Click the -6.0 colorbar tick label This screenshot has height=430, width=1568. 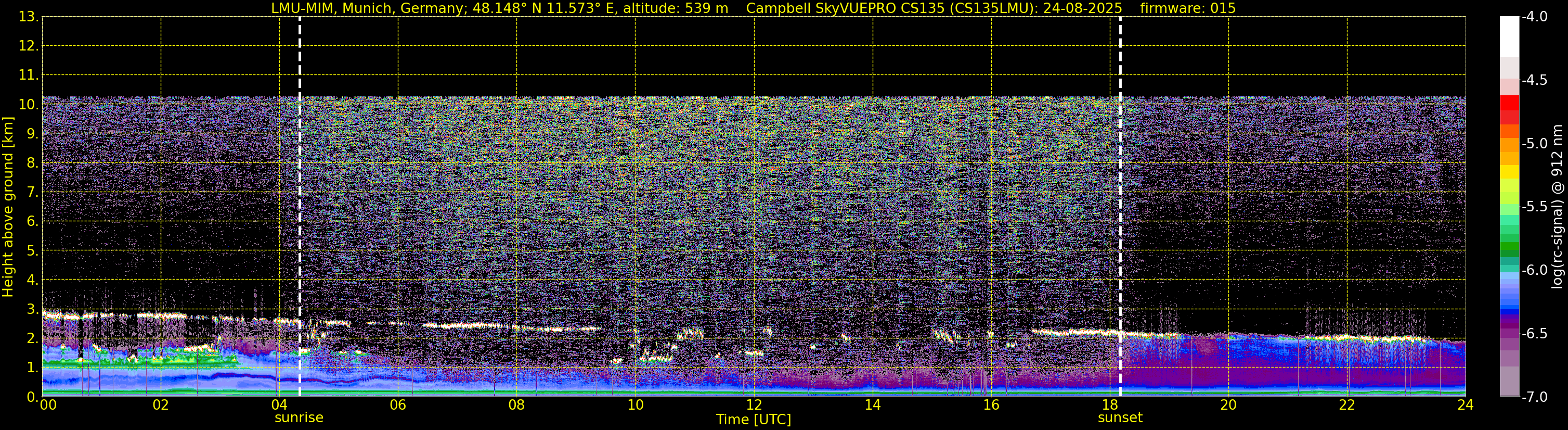(x=1535, y=270)
